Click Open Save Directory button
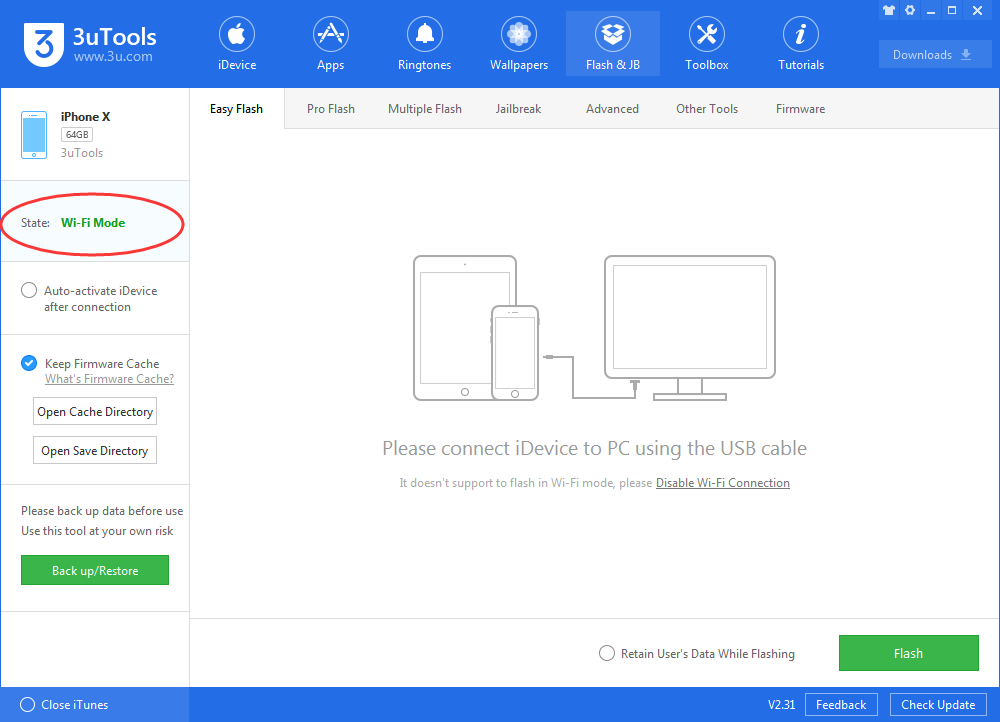1000x722 pixels. (x=95, y=451)
